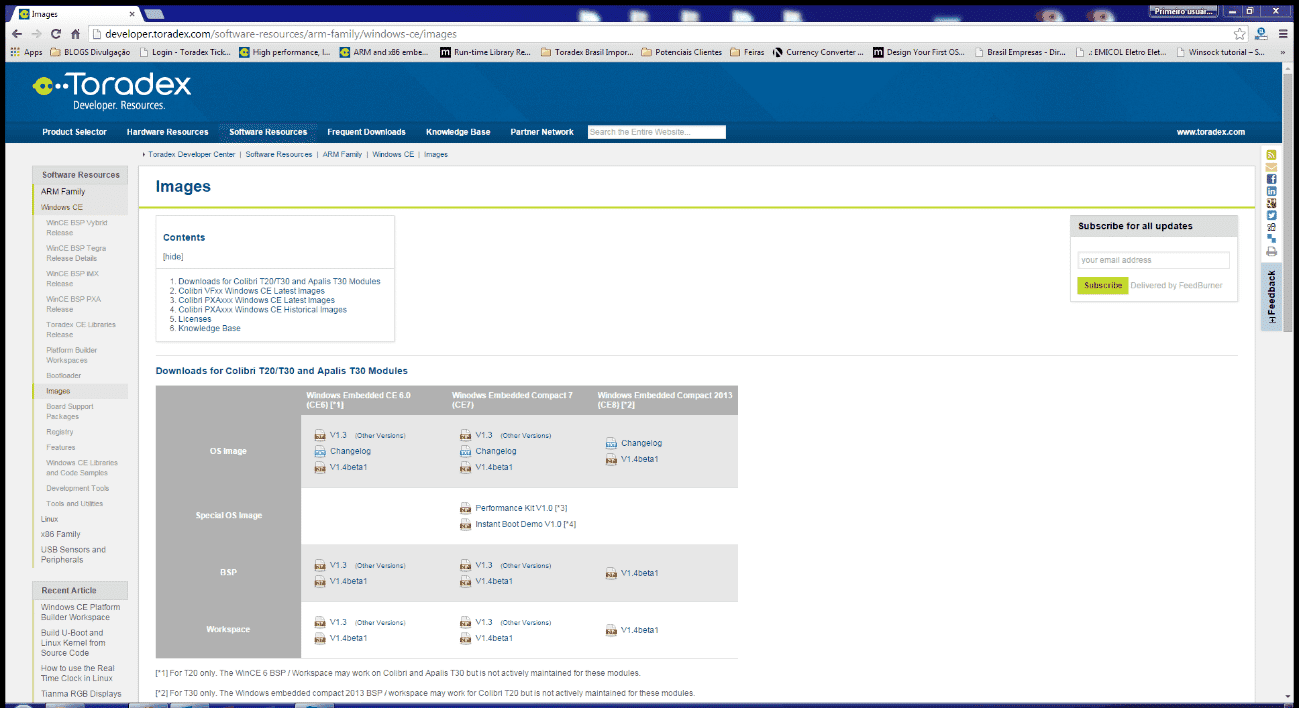Expand Other Versions for CE6 BSP

click(x=381, y=566)
